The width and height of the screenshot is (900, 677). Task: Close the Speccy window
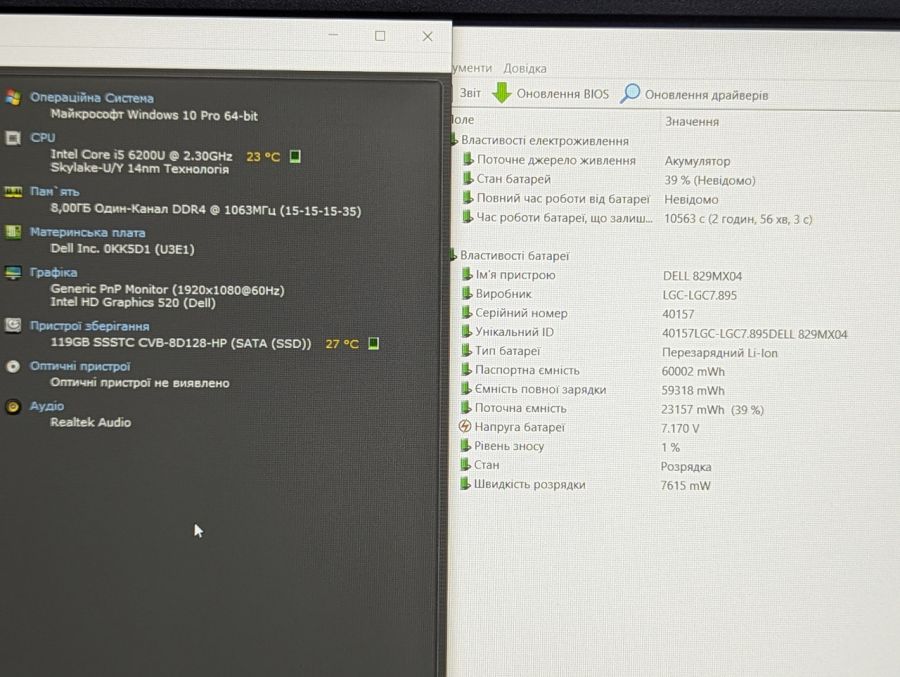pyautogui.click(x=428, y=36)
